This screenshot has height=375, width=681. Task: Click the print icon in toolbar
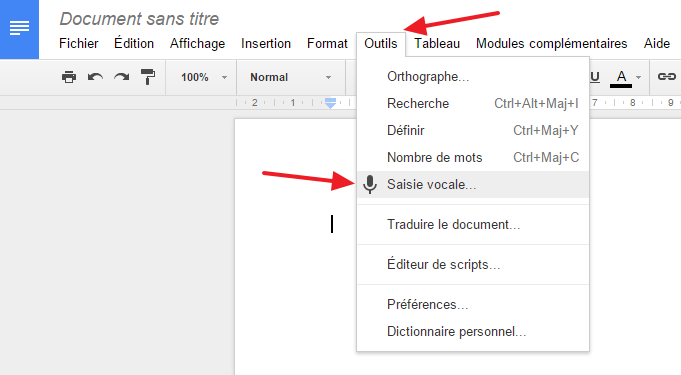tap(69, 77)
